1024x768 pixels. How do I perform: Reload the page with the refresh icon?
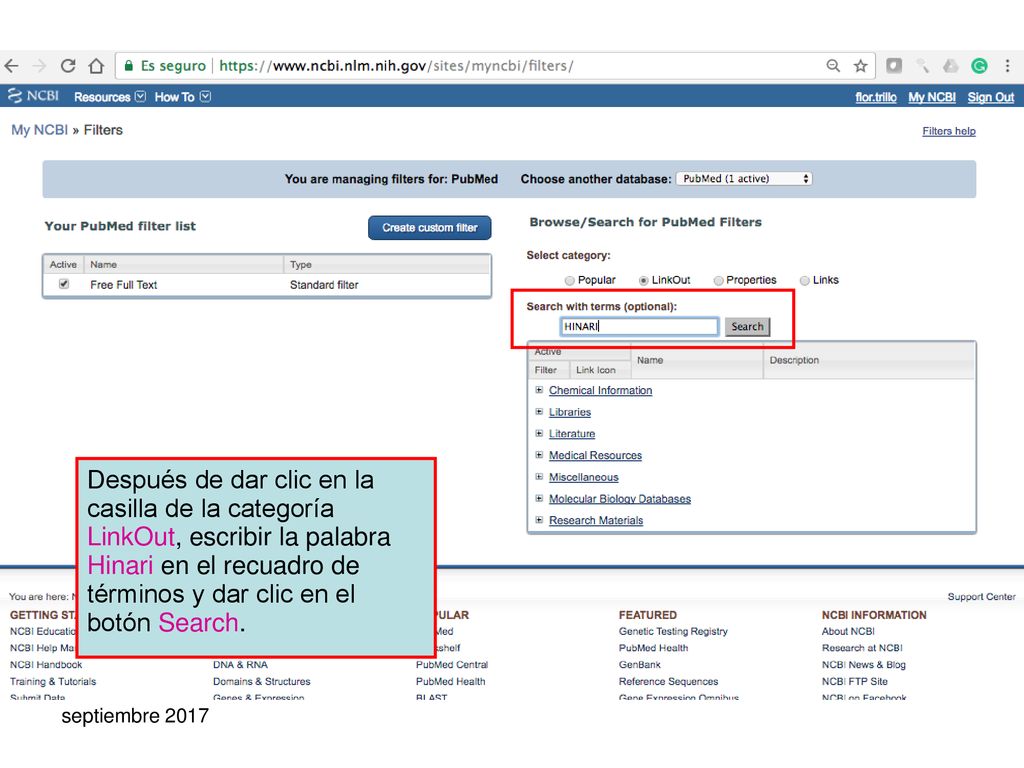[x=68, y=66]
